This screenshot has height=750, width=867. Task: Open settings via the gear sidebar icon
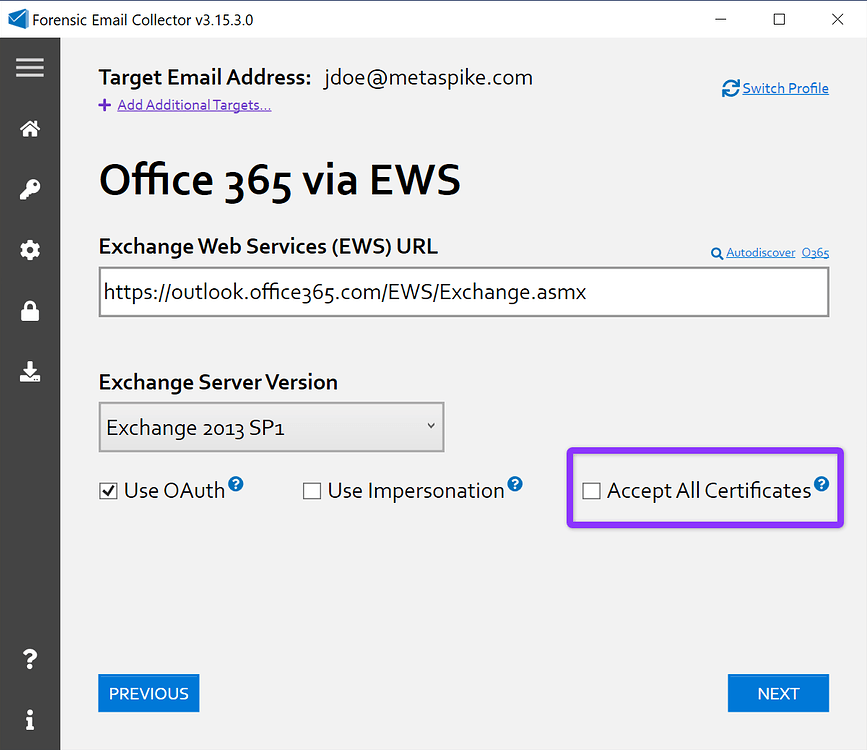[x=30, y=250]
